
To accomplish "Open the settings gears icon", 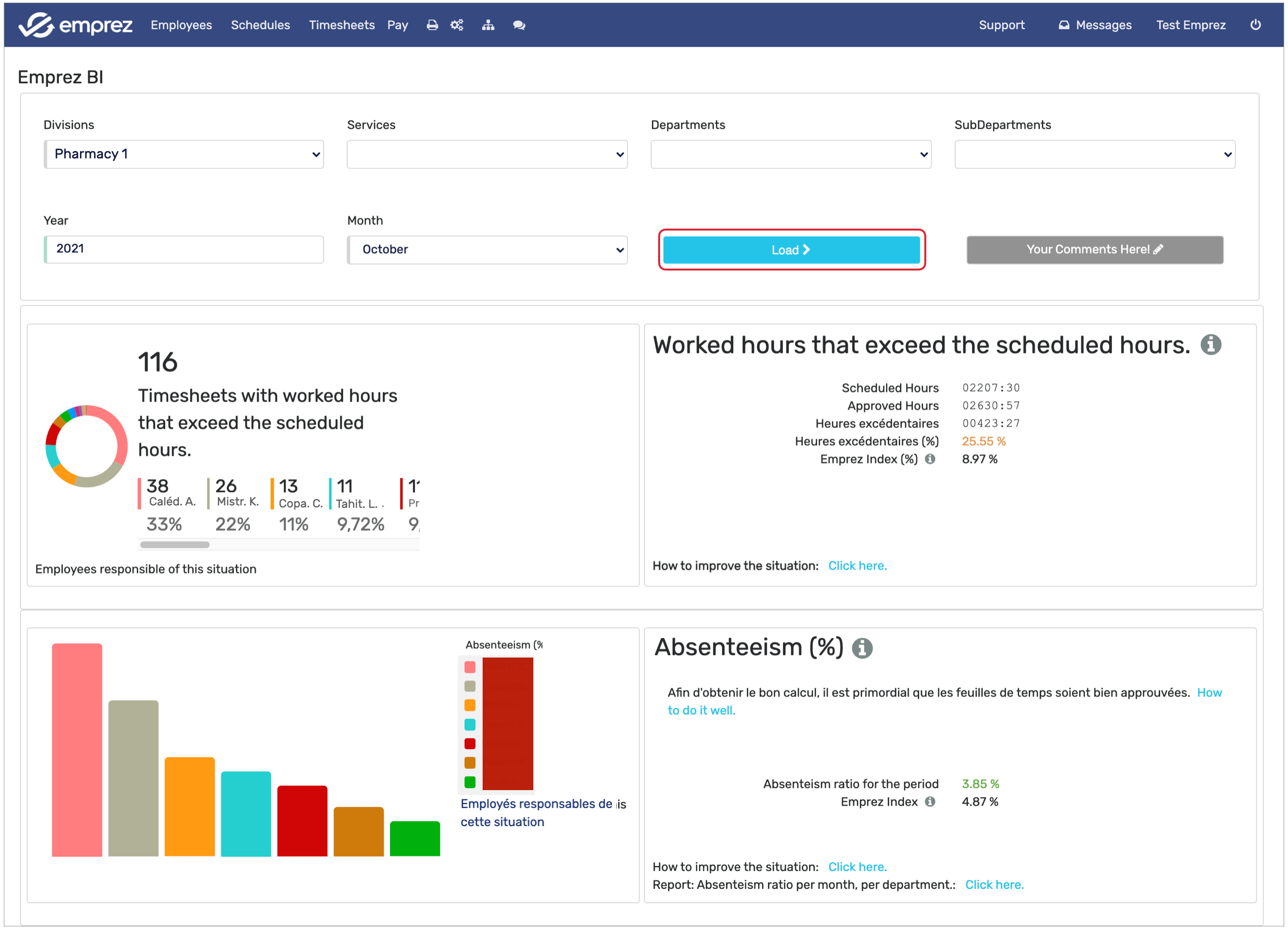I will [457, 25].
